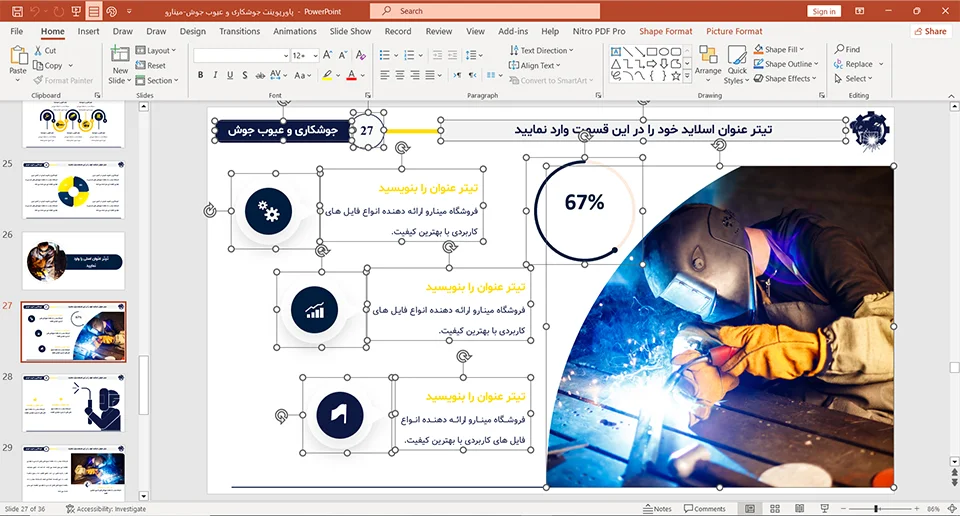This screenshot has height=516, width=960.
Task: Open Align Text dropdown
Action: (x=534, y=65)
